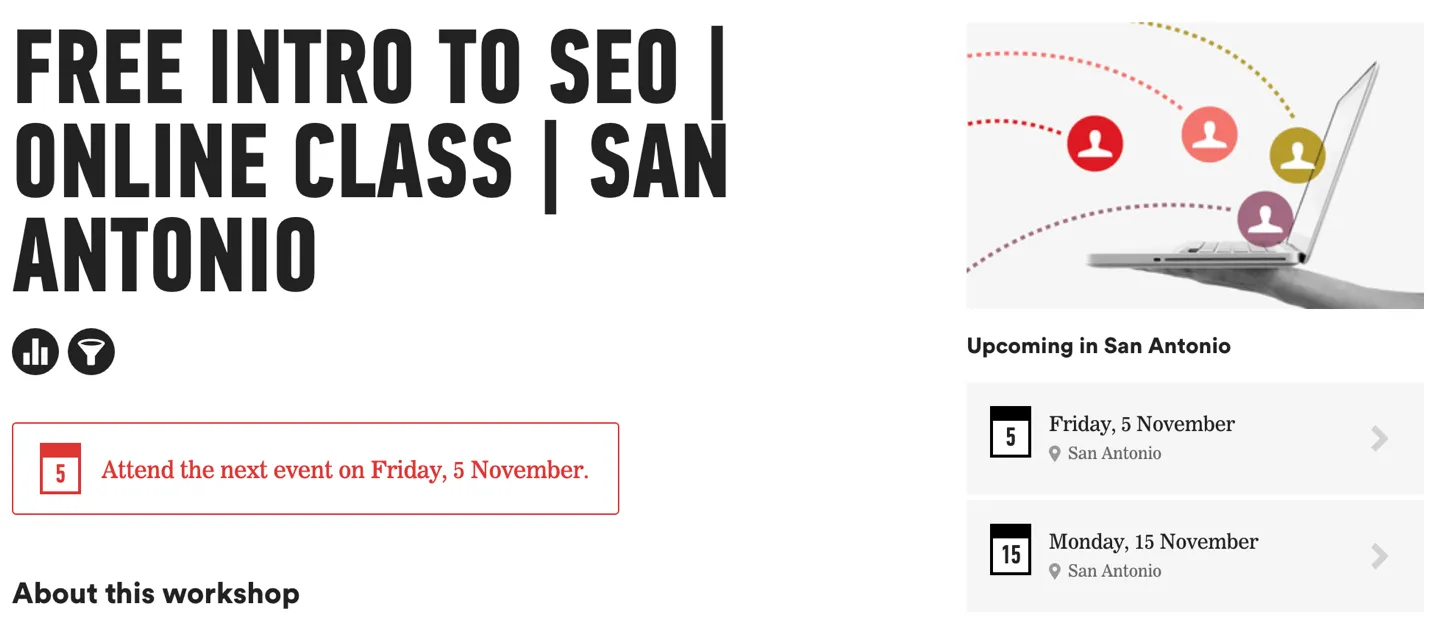Screen dimensions: 1430x618
Task: Click the black calendar icon showing 5
Action: point(1010,433)
